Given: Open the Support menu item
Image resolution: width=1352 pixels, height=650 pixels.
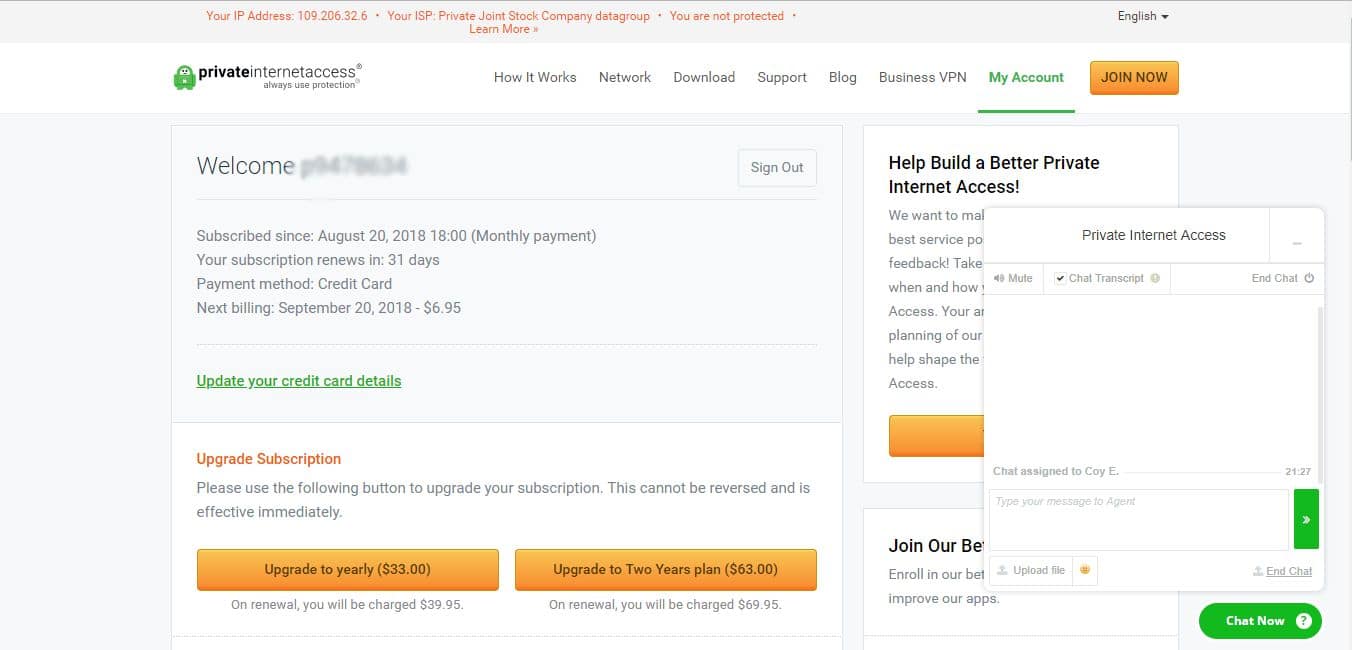Looking at the screenshot, I should tap(782, 77).
